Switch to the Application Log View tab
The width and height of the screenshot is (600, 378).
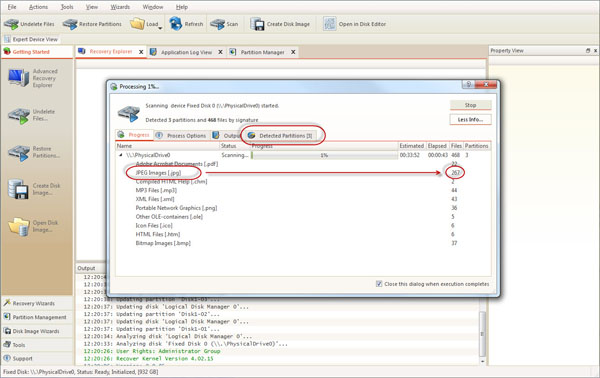tap(186, 52)
